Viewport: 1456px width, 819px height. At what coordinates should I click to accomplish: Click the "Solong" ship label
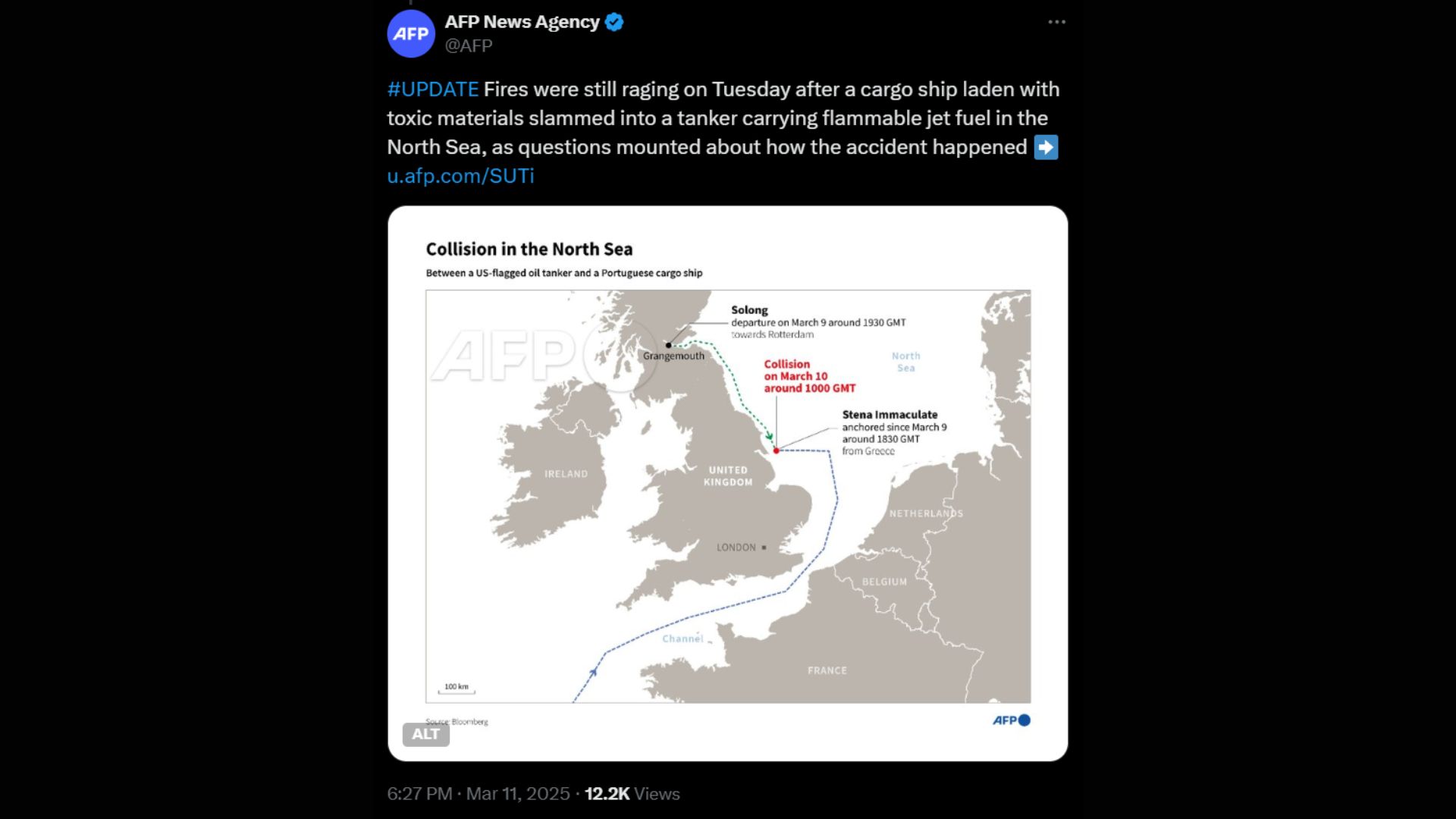(x=748, y=309)
